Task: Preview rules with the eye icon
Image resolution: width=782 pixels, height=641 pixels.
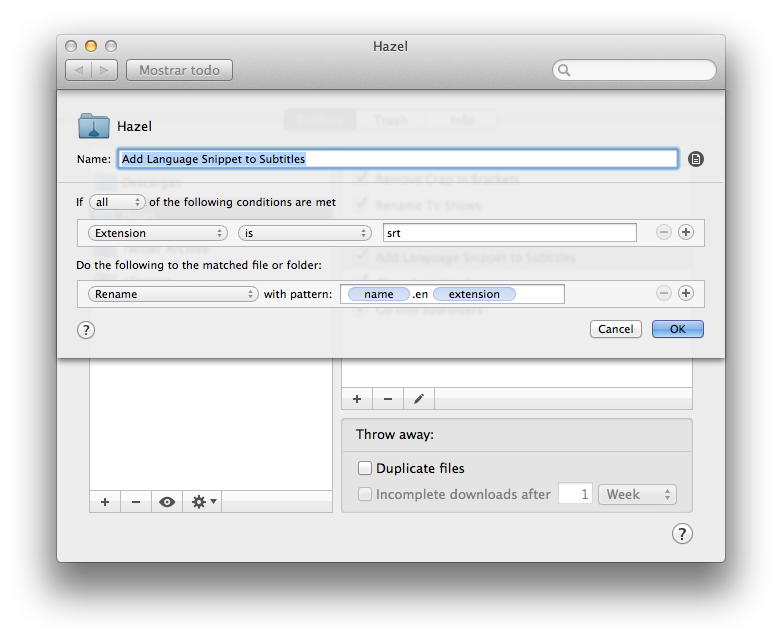Action: 167,502
